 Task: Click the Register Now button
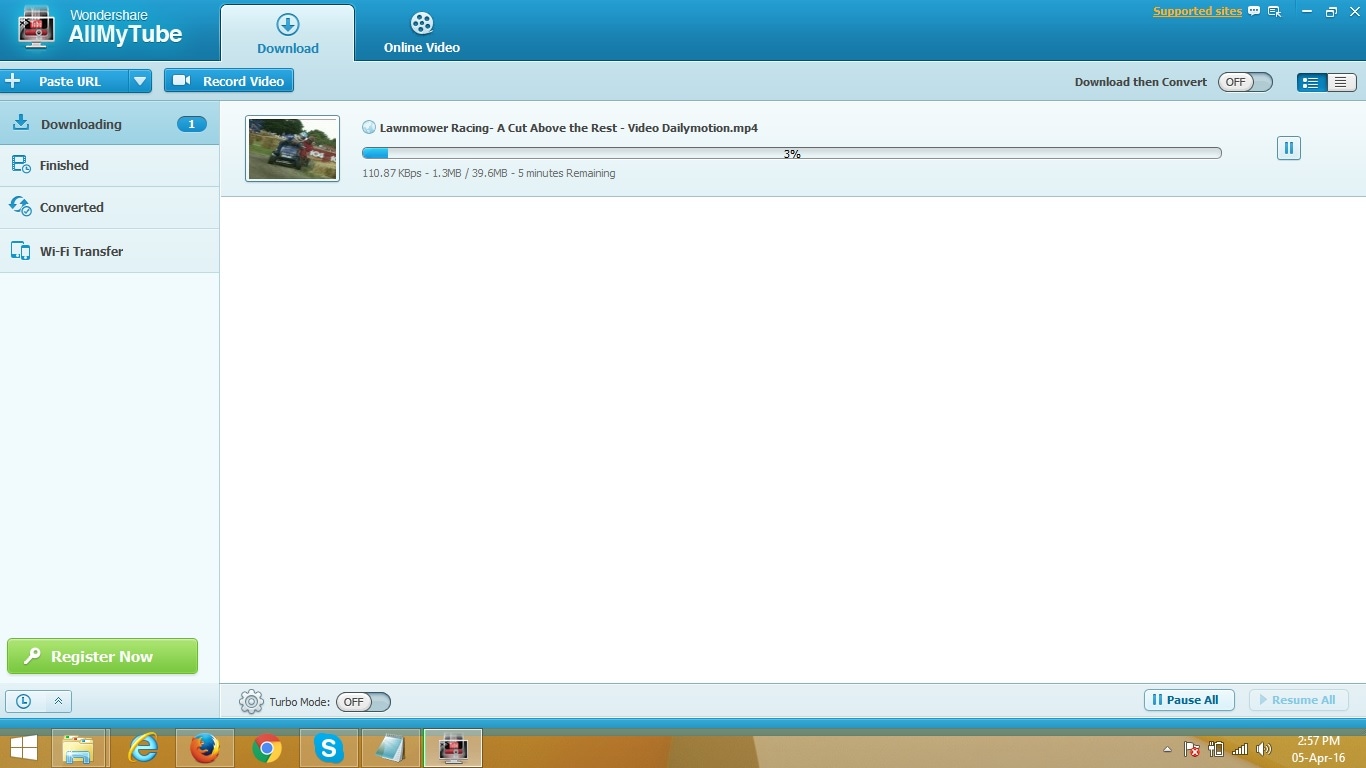coord(102,656)
